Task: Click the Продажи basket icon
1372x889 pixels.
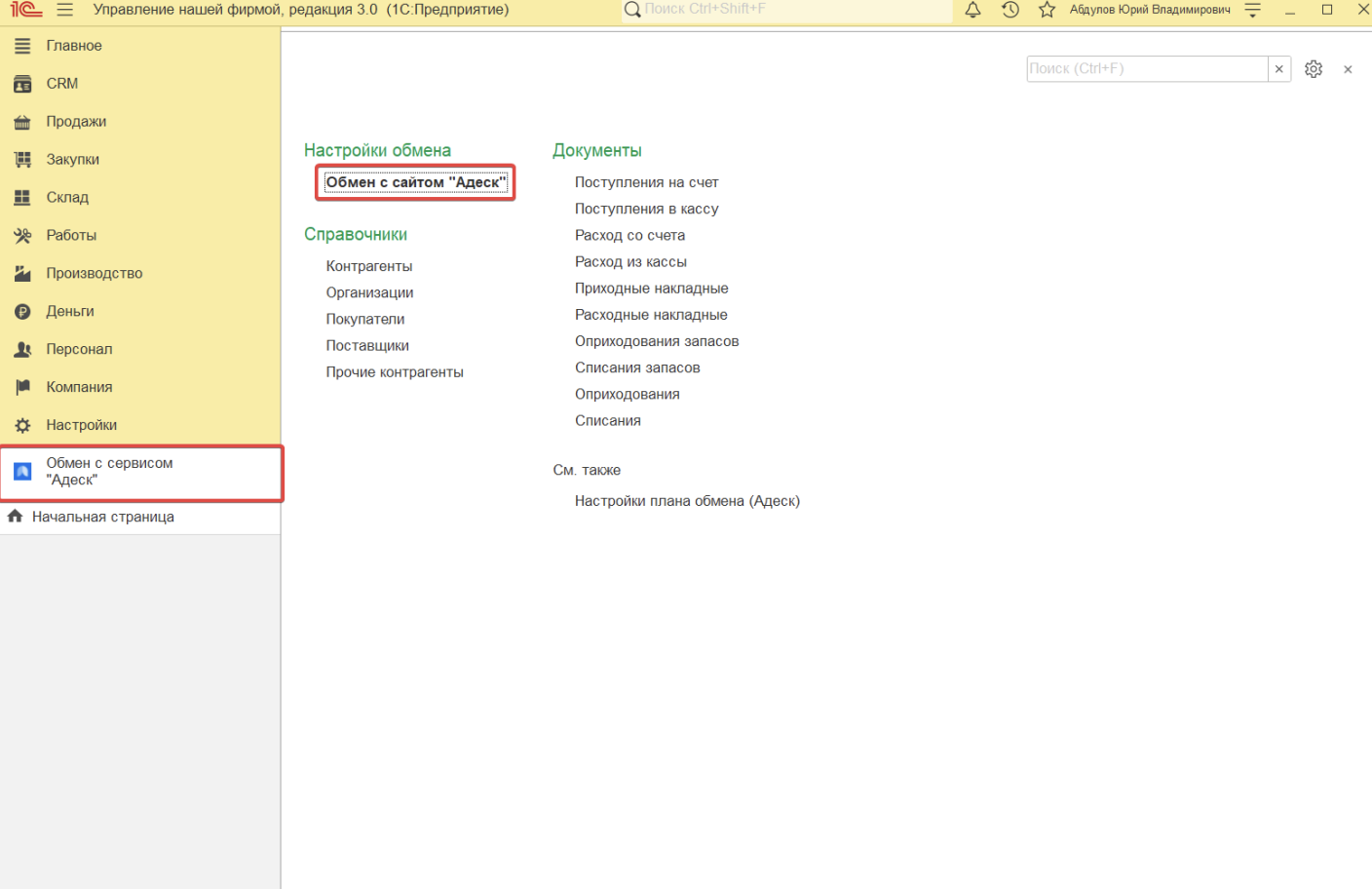Action: point(22,122)
